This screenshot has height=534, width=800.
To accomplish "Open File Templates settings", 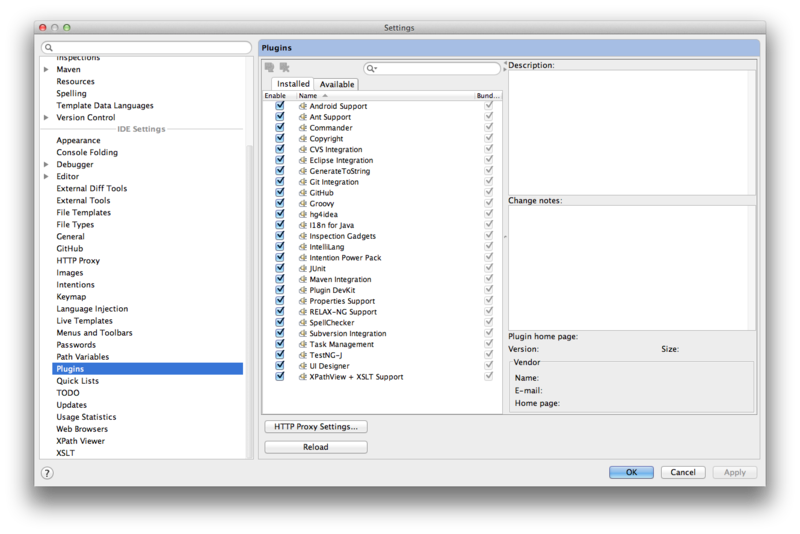I will [84, 213].
